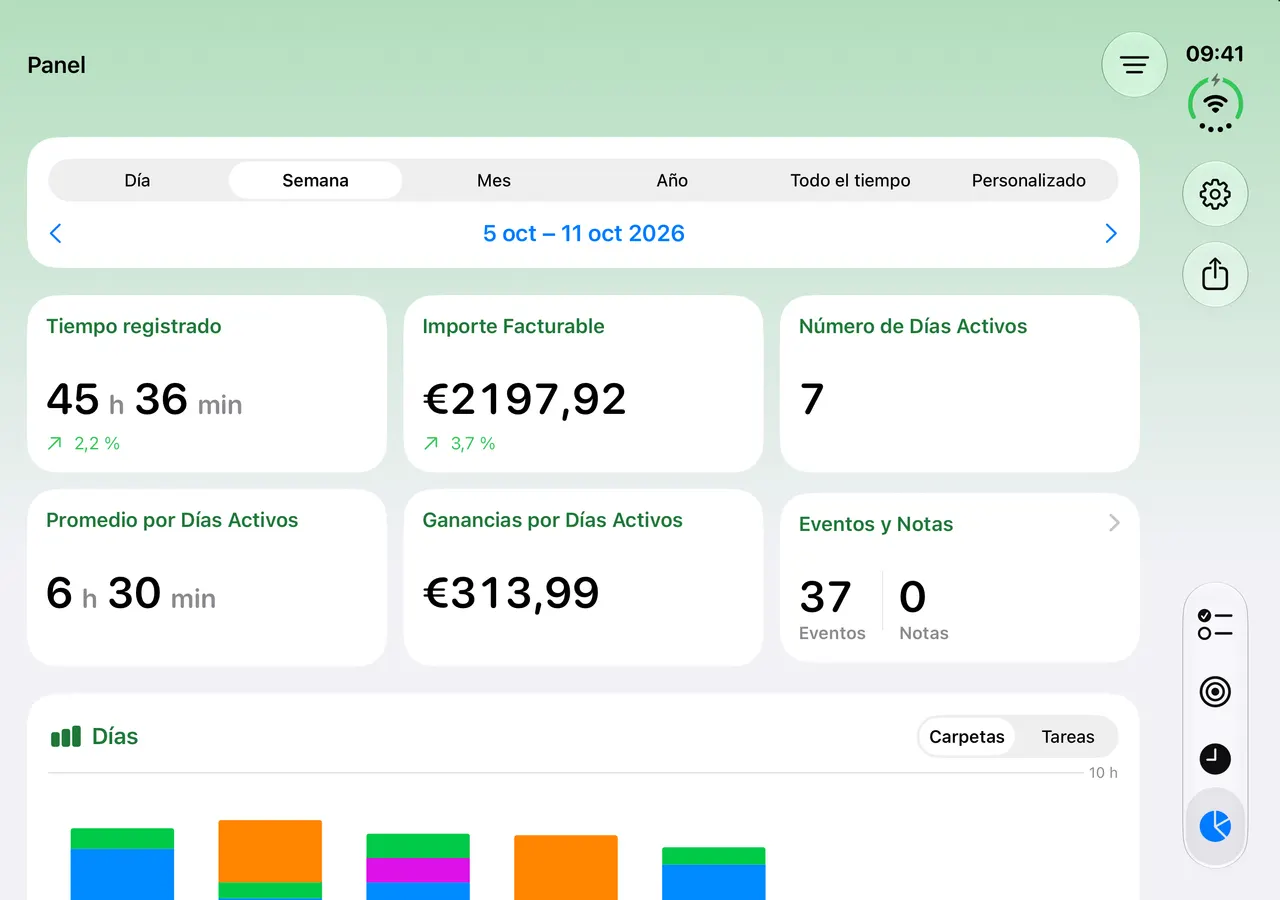Go to the next week arrow

click(1111, 233)
